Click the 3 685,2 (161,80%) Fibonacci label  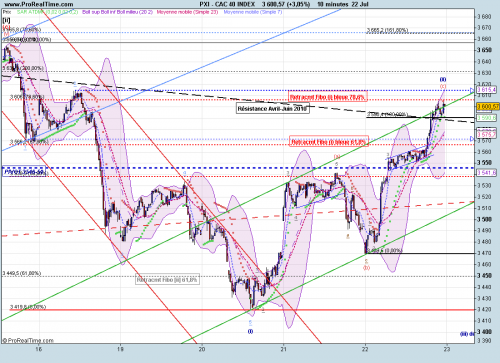point(387,30)
